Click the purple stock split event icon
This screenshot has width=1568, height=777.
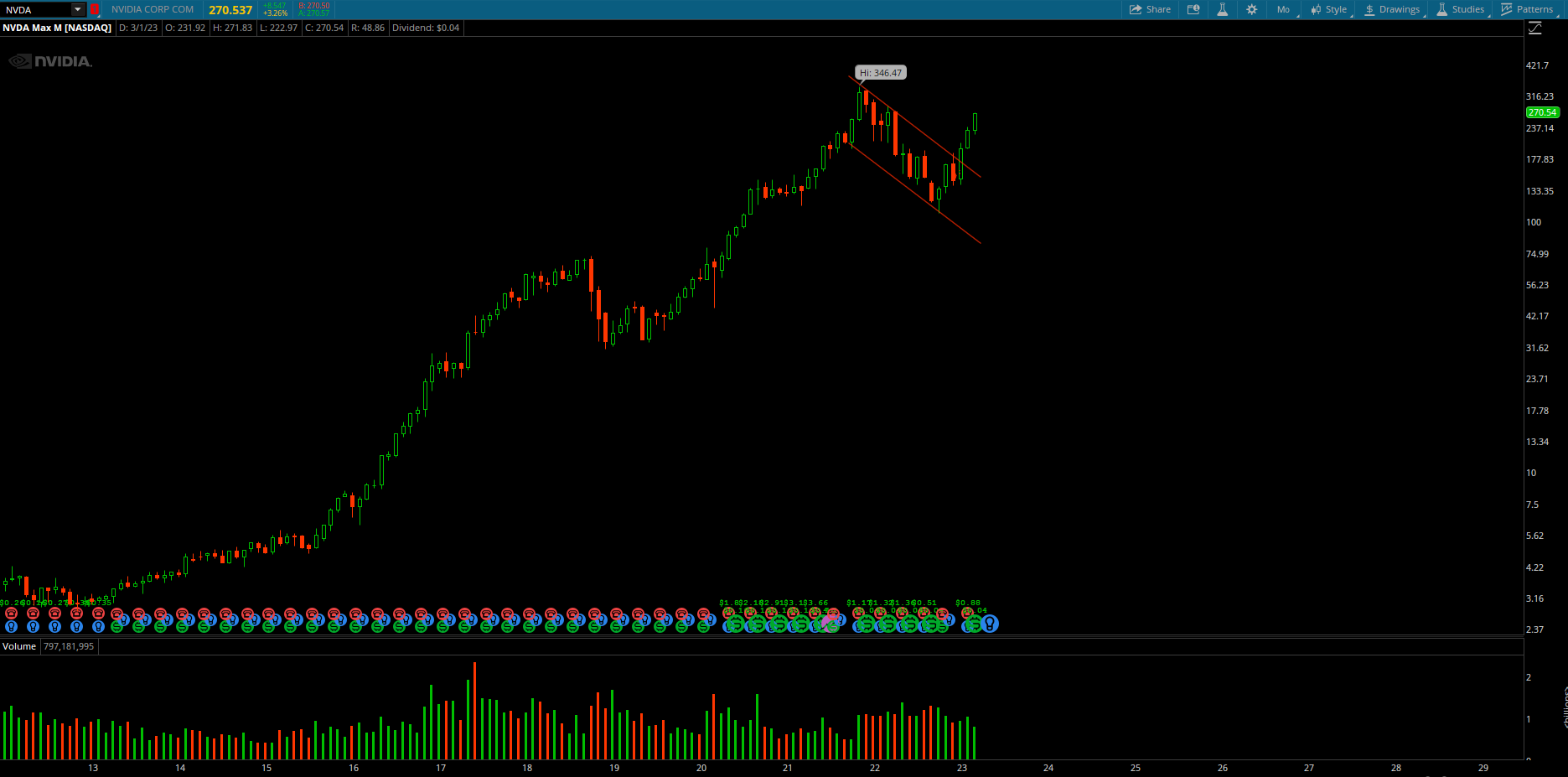[x=828, y=621]
